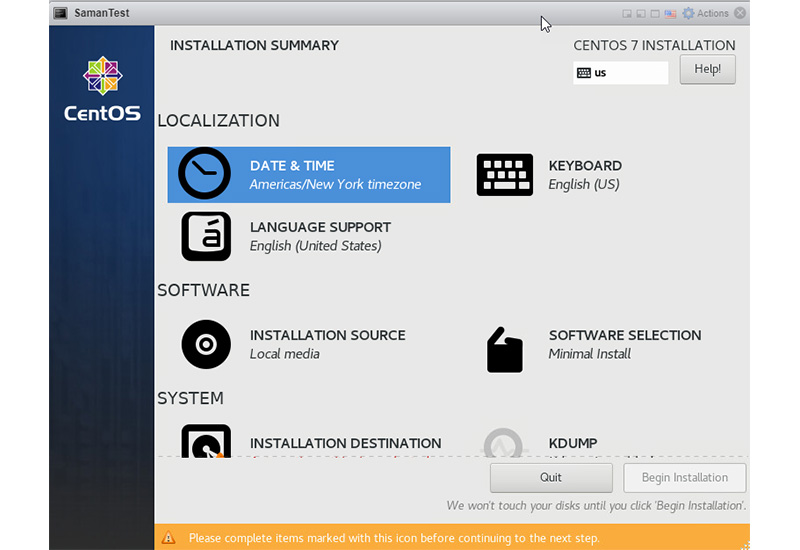Click the CentOS logo in the sidebar

(102, 78)
